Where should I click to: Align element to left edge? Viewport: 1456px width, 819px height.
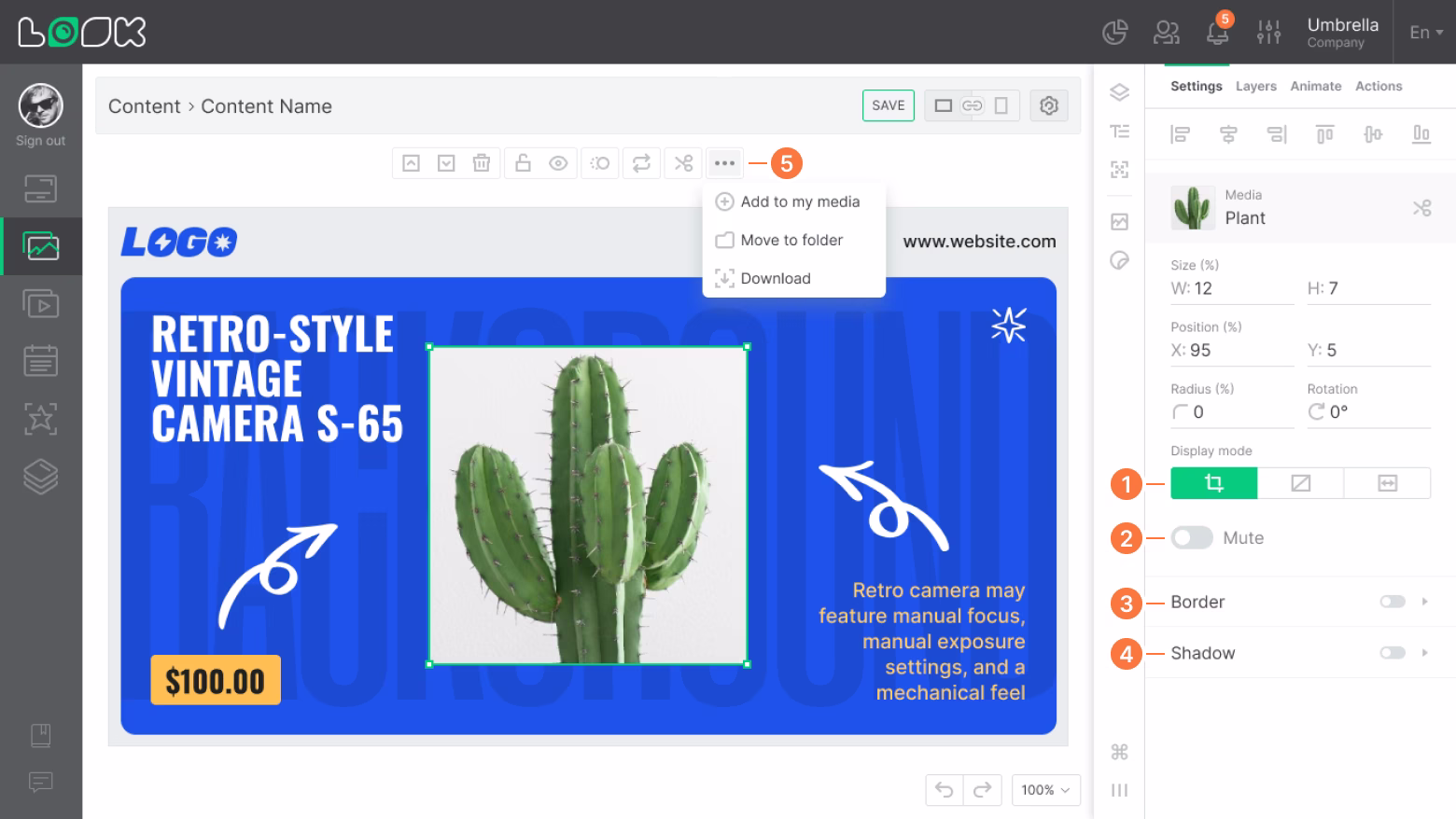point(1180,134)
